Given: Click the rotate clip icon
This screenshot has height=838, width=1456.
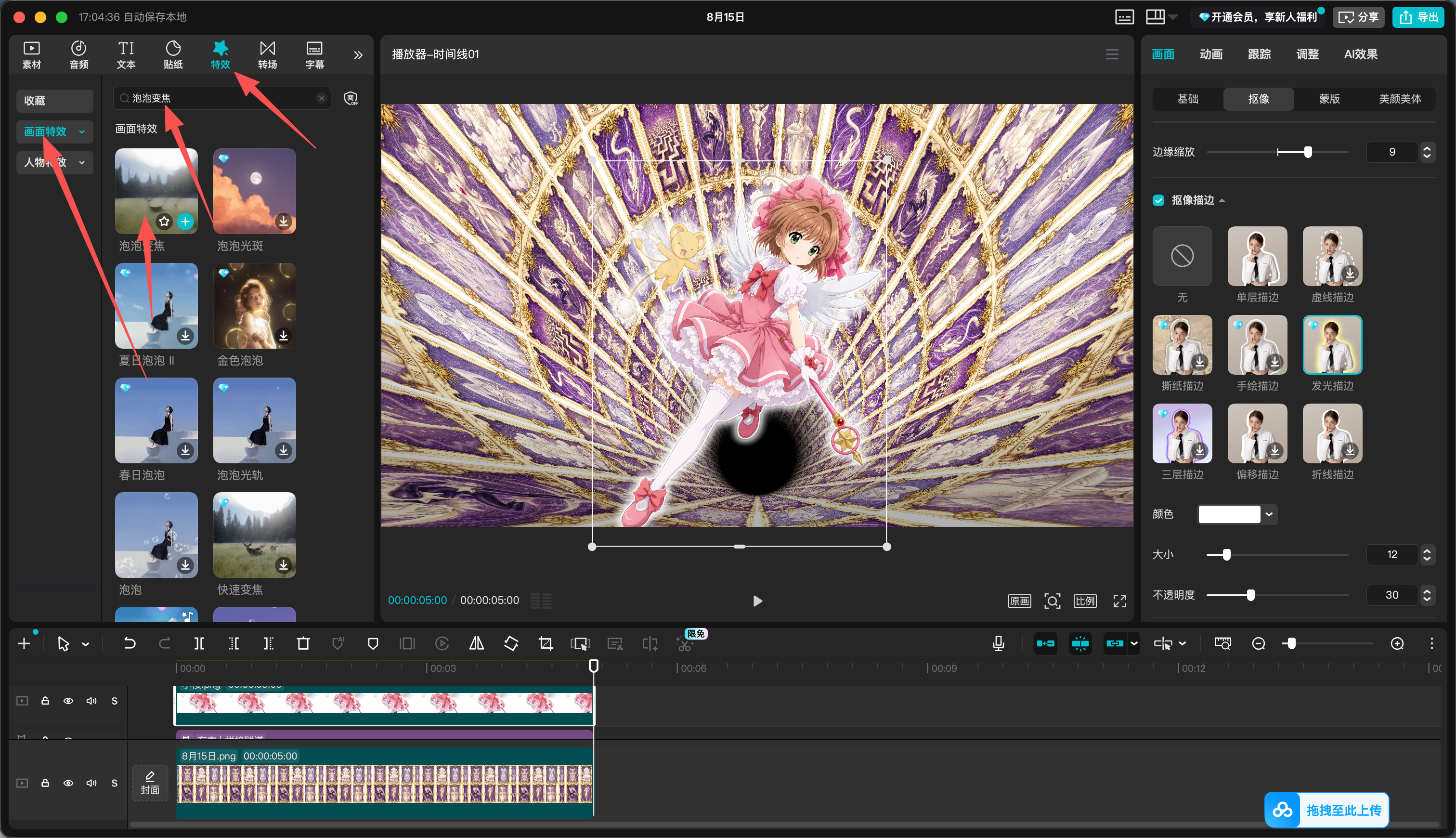Looking at the screenshot, I should point(511,643).
